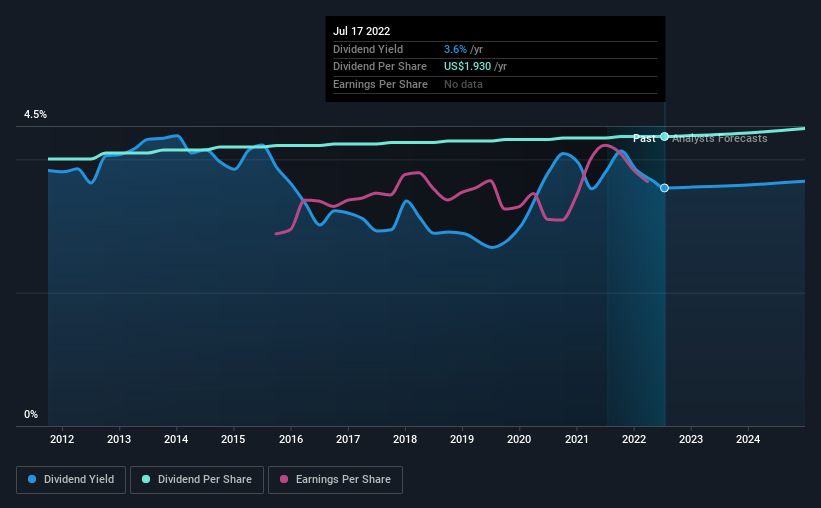Click the 2024 x-axis label
The image size is (821, 508).
(748, 439)
